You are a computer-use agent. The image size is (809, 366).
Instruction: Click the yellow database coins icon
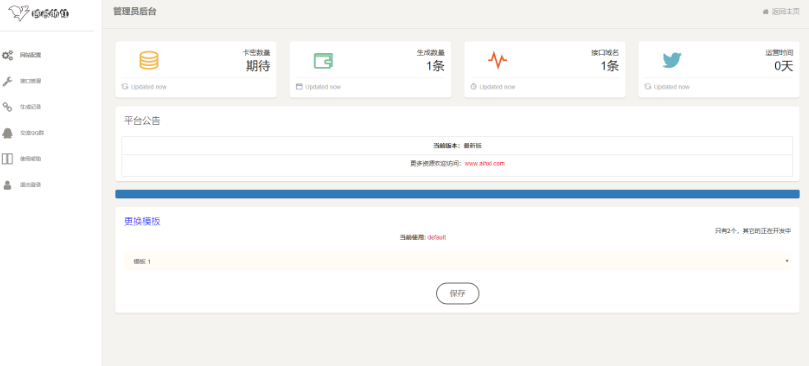tap(149, 60)
